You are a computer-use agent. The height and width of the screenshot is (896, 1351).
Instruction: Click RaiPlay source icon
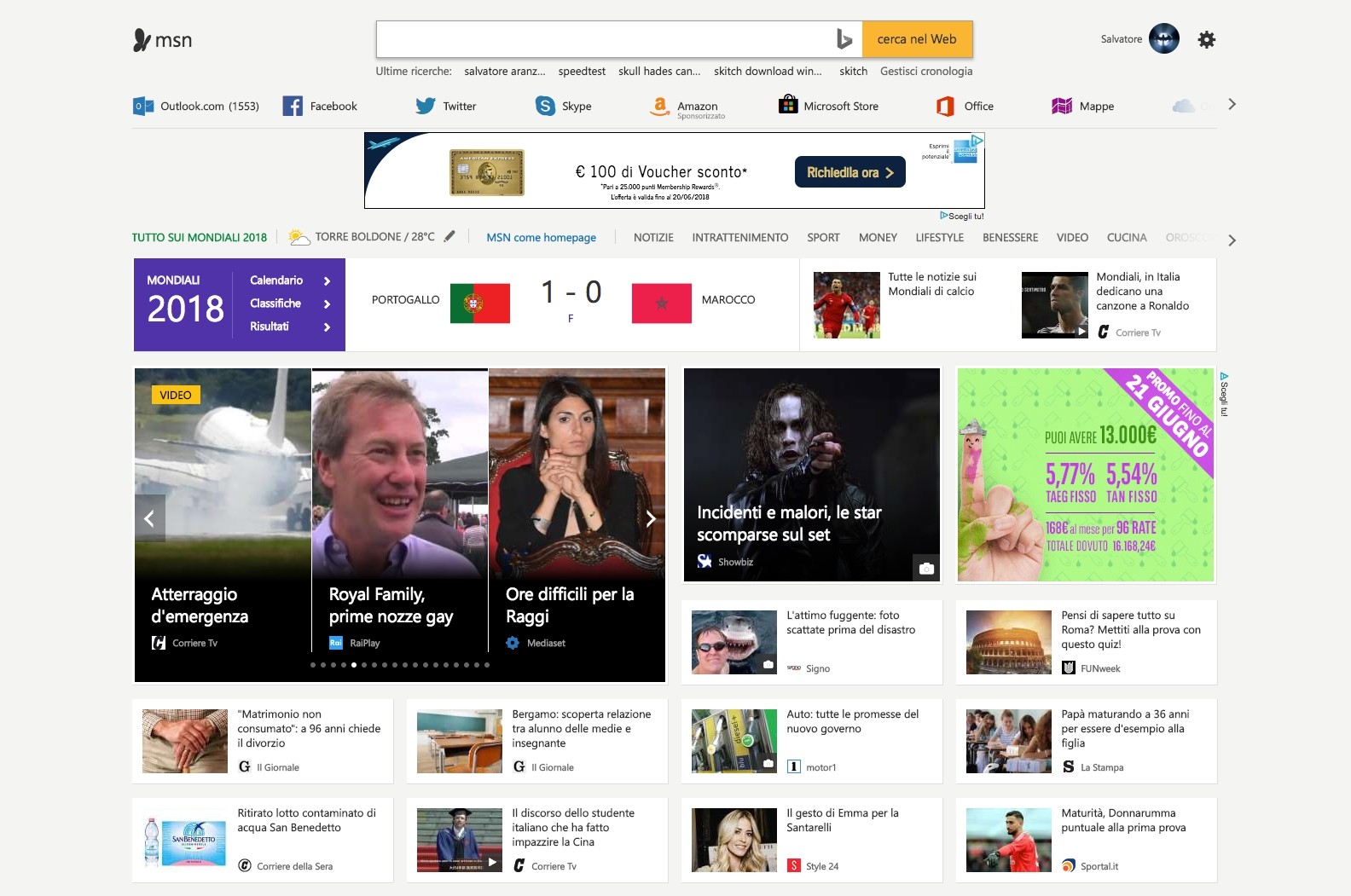(336, 643)
